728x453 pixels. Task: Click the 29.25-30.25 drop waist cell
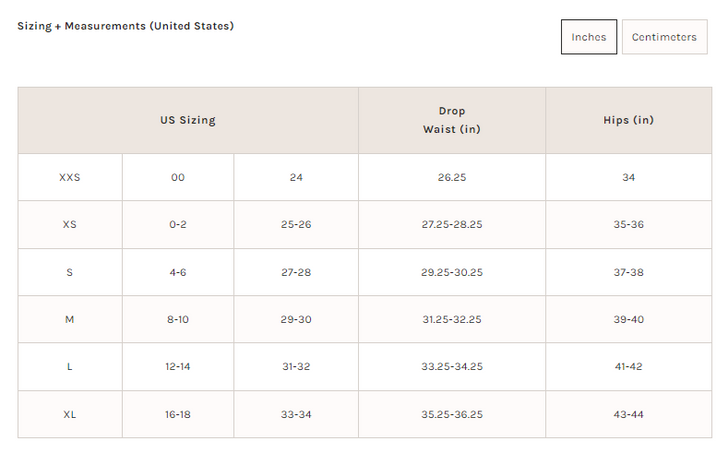pyautogui.click(x=452, y=272)
